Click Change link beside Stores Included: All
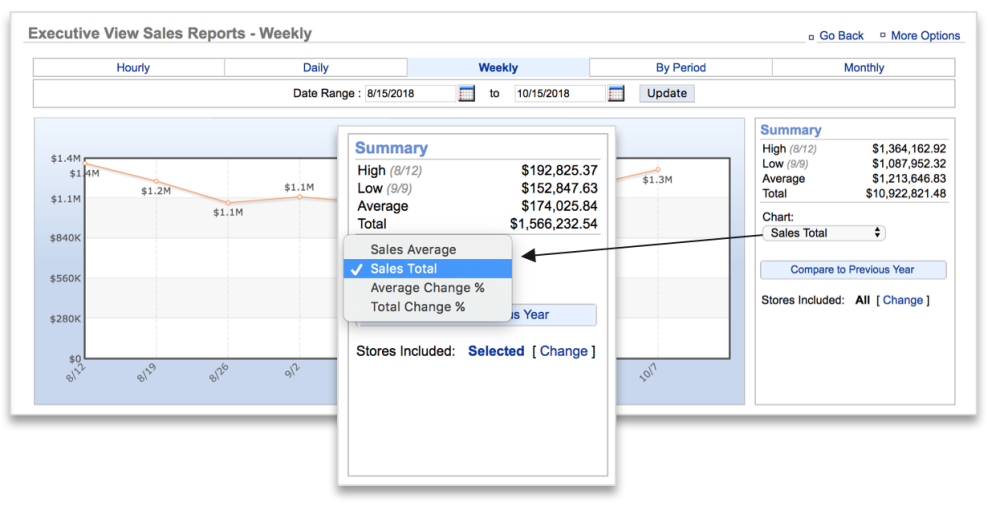 point(903,300)
